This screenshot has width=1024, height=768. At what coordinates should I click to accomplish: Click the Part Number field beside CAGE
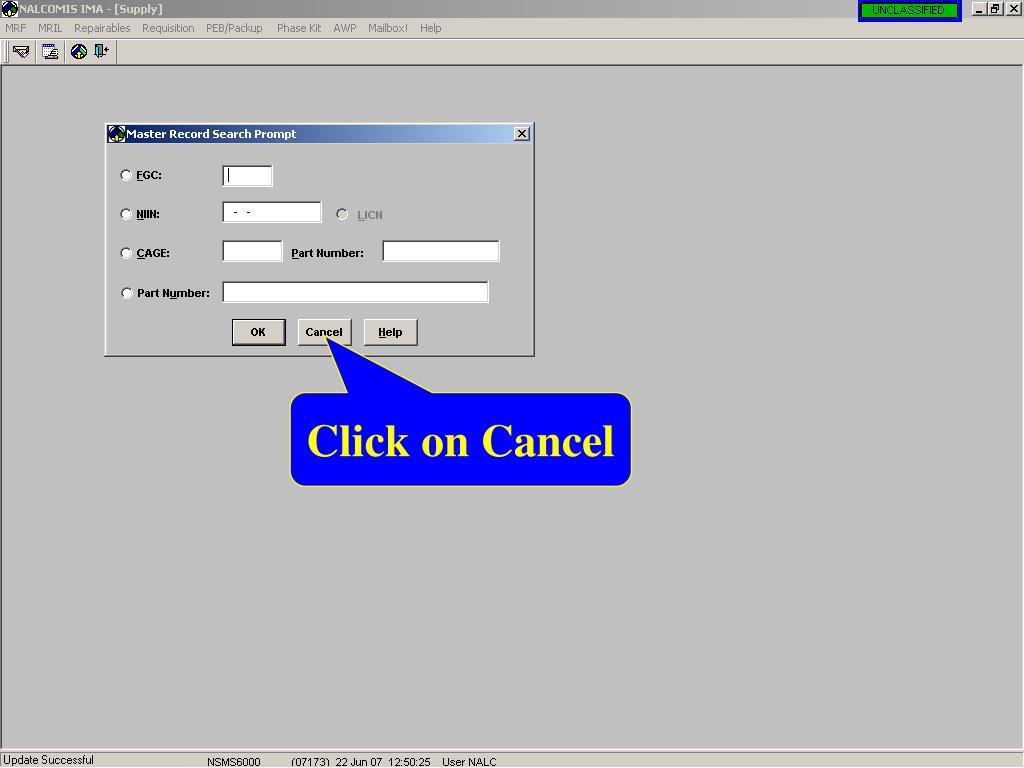[x=441, y=251]
